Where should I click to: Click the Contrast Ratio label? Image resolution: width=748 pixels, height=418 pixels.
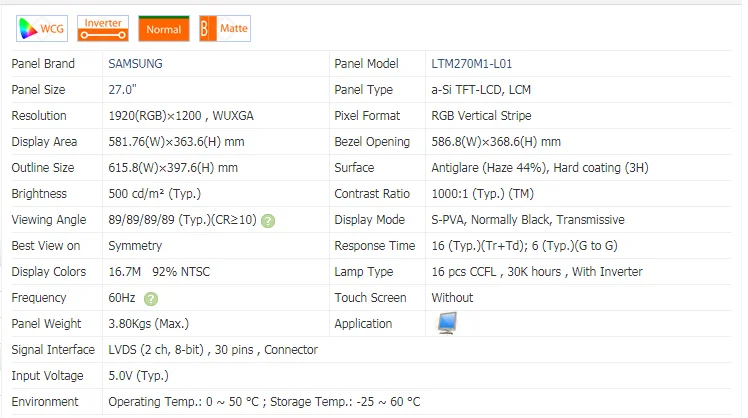(372, 194)
